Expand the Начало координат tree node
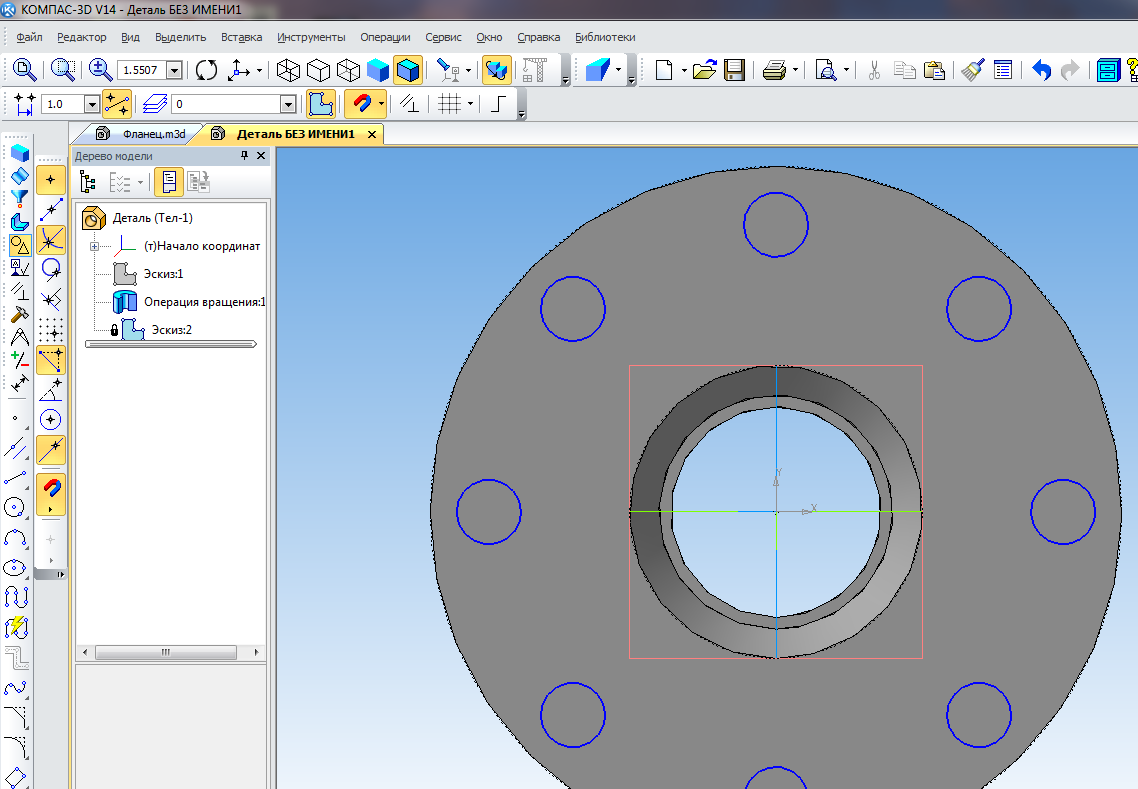Viewport: 1138px width, 789px height. coord(94,247)
